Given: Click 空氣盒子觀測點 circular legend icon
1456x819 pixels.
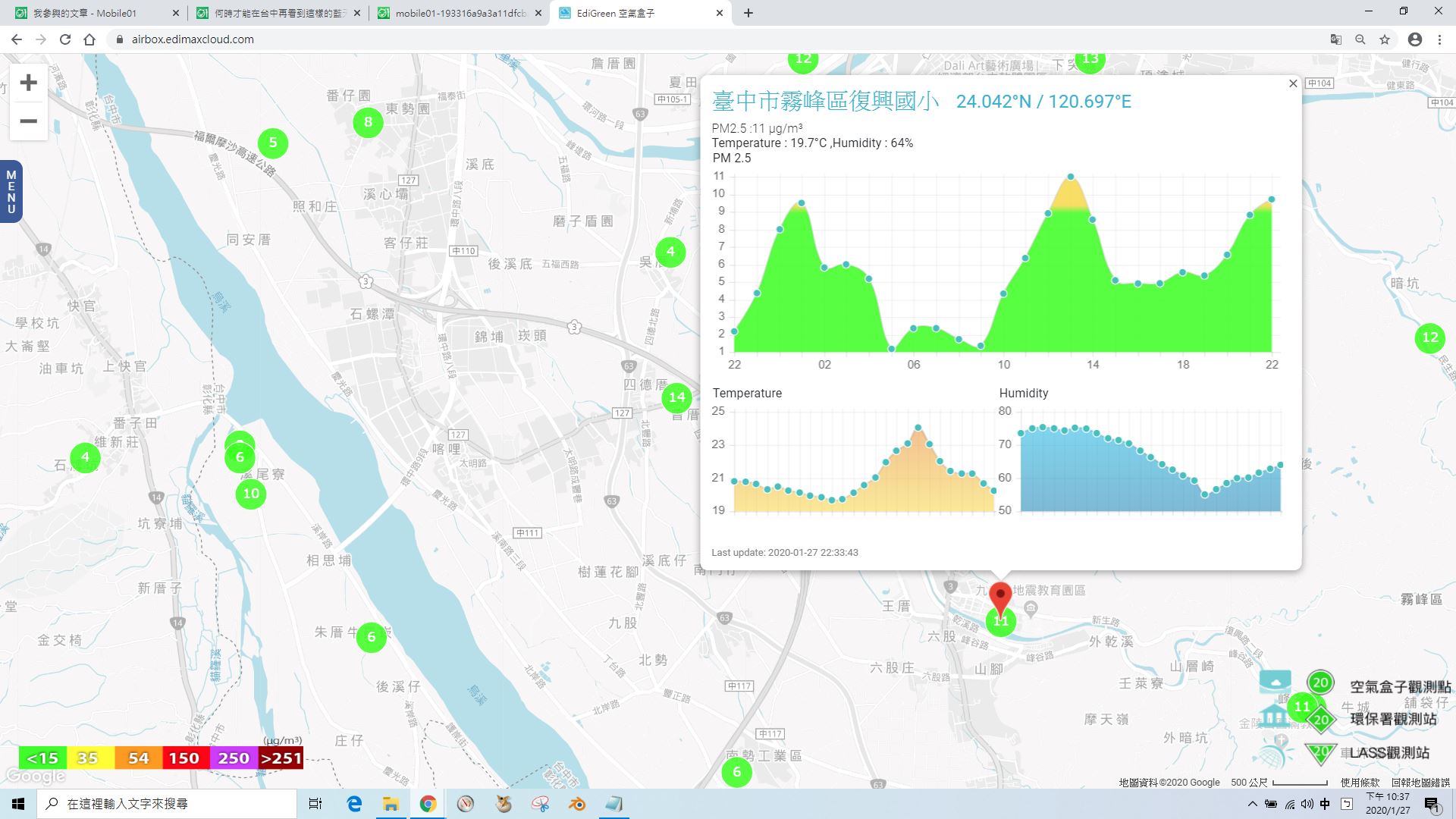Looking at the screenshot, I should (x=1320, y=682).
